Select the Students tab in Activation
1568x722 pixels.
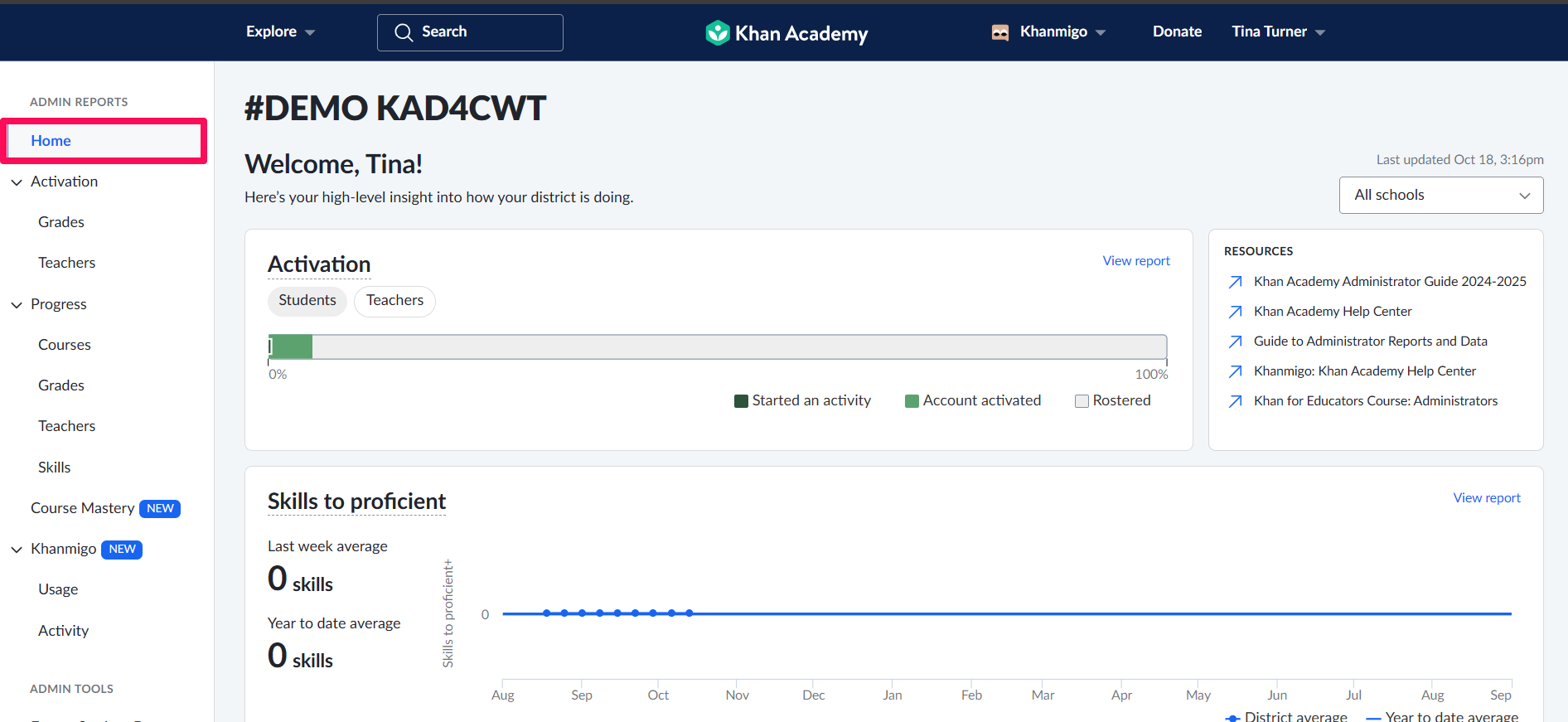[307, 300]
